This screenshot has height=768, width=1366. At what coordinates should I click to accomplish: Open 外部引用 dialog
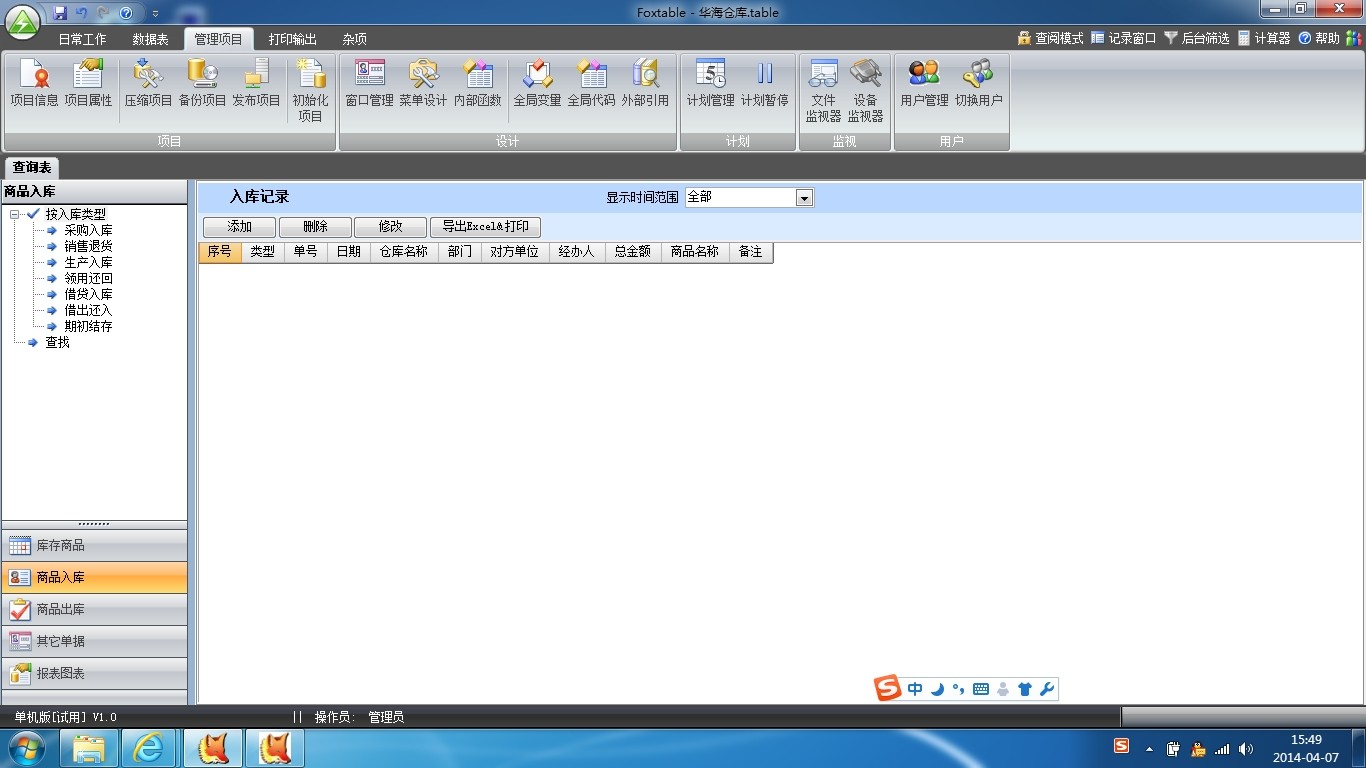point(645,83)
